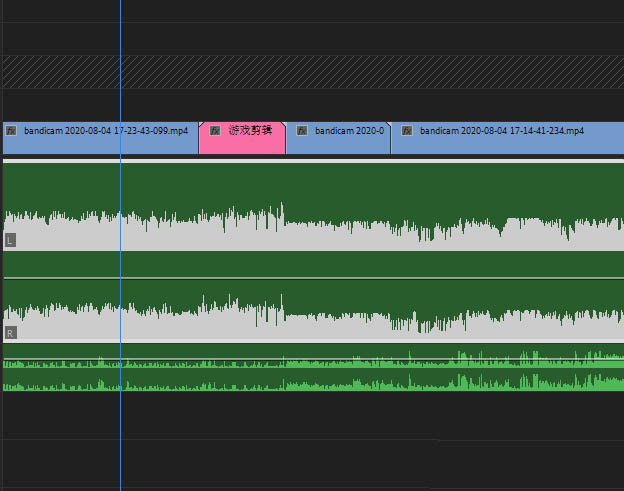Click the blue playhead line

pos(120,246)
